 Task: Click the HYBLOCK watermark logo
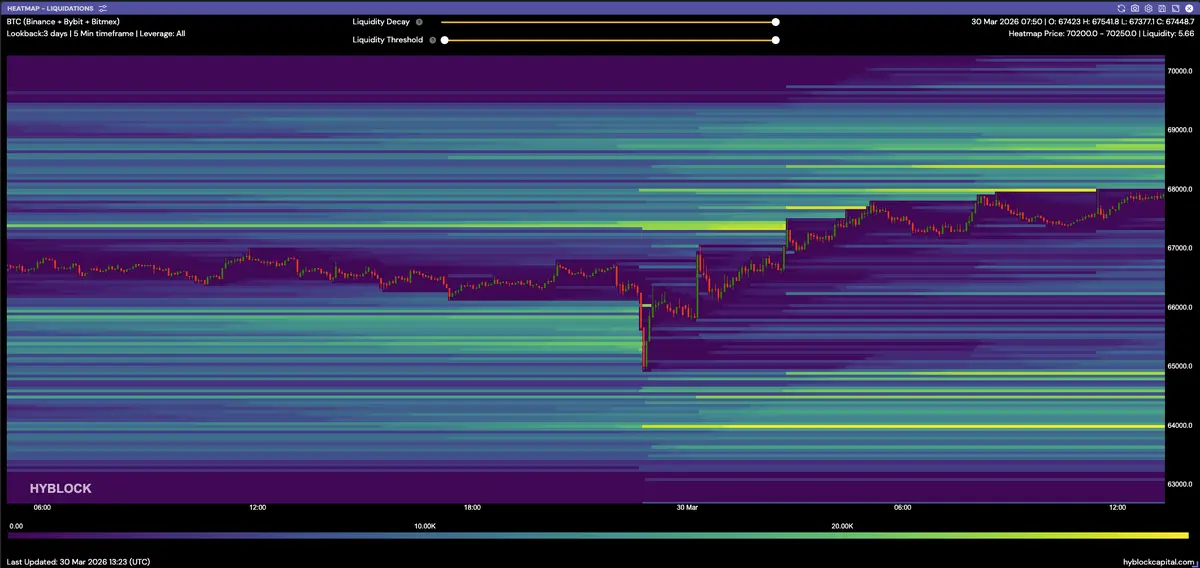pyautogui.click(x=61, y=488)
